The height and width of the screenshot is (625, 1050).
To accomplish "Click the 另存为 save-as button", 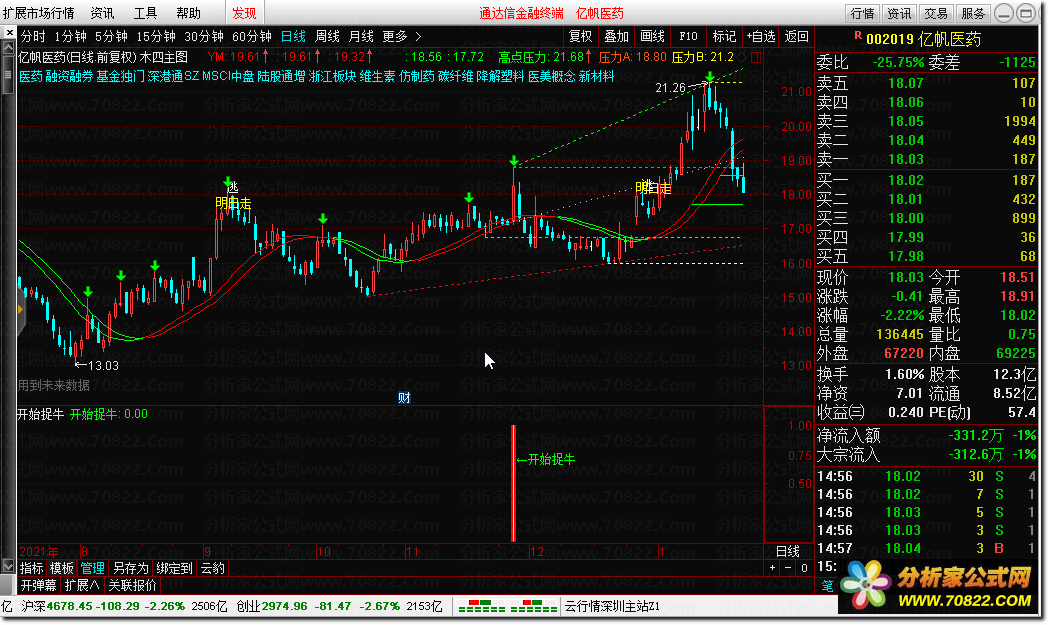I will [x=130, y=568].
